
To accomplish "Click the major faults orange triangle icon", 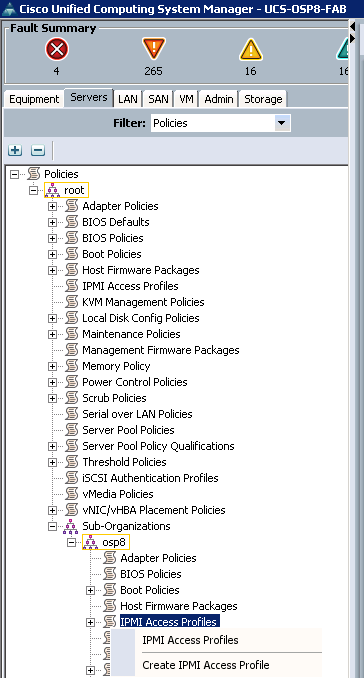I will (153, 48).
